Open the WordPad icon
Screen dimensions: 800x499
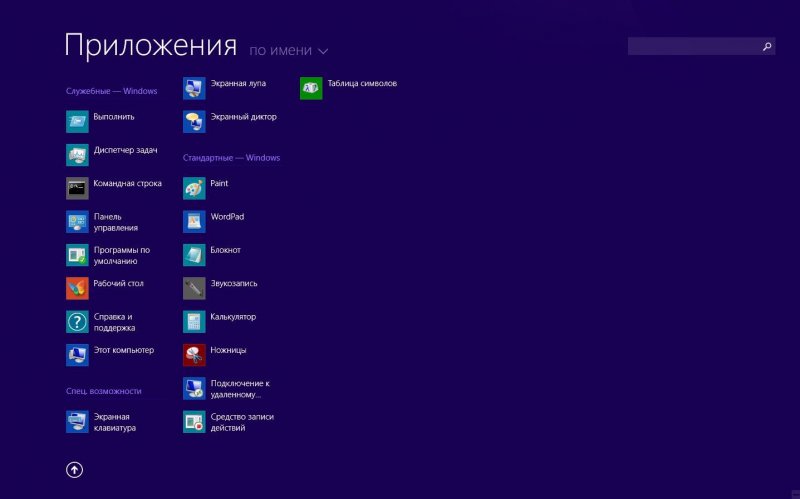point(194,222)
